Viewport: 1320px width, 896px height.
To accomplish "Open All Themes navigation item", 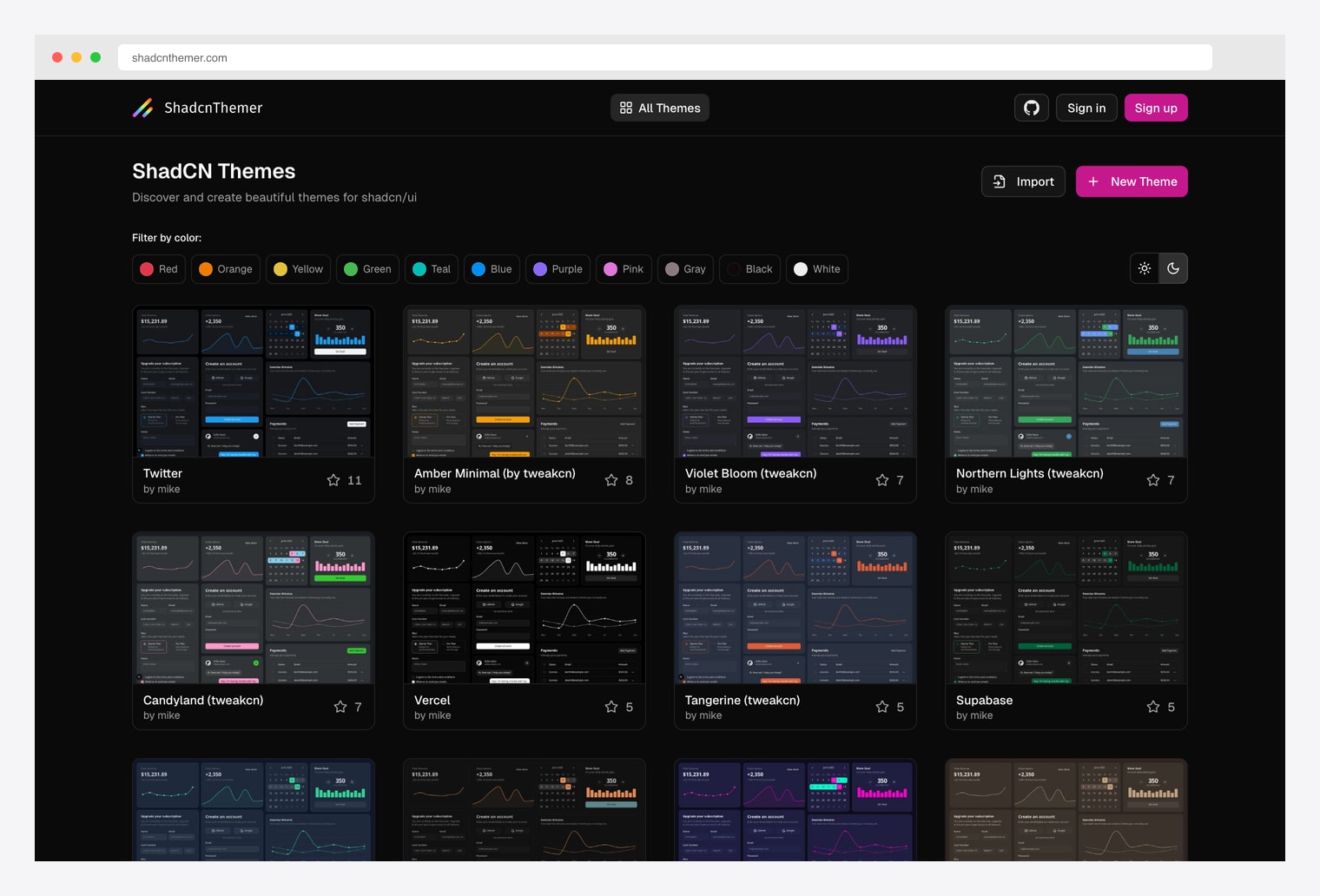I will pos(660,108).
